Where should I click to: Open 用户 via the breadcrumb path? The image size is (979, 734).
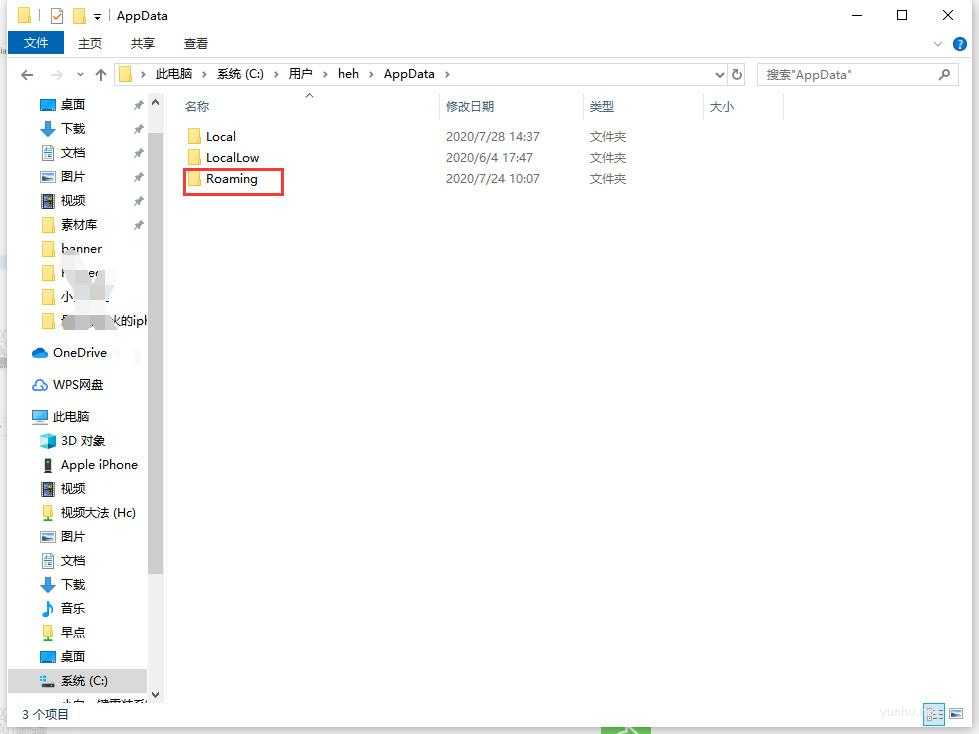pos(300,73)
